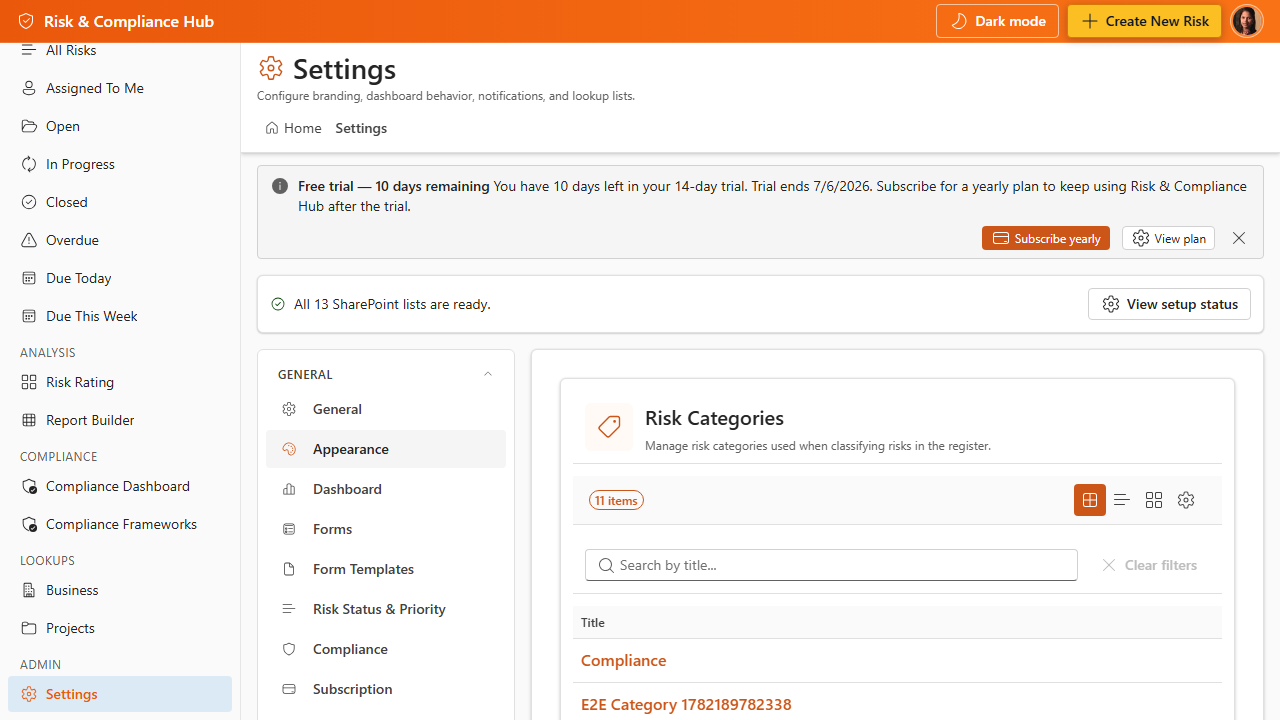Open Risk Rating analysis

click(x=120, y=382)
